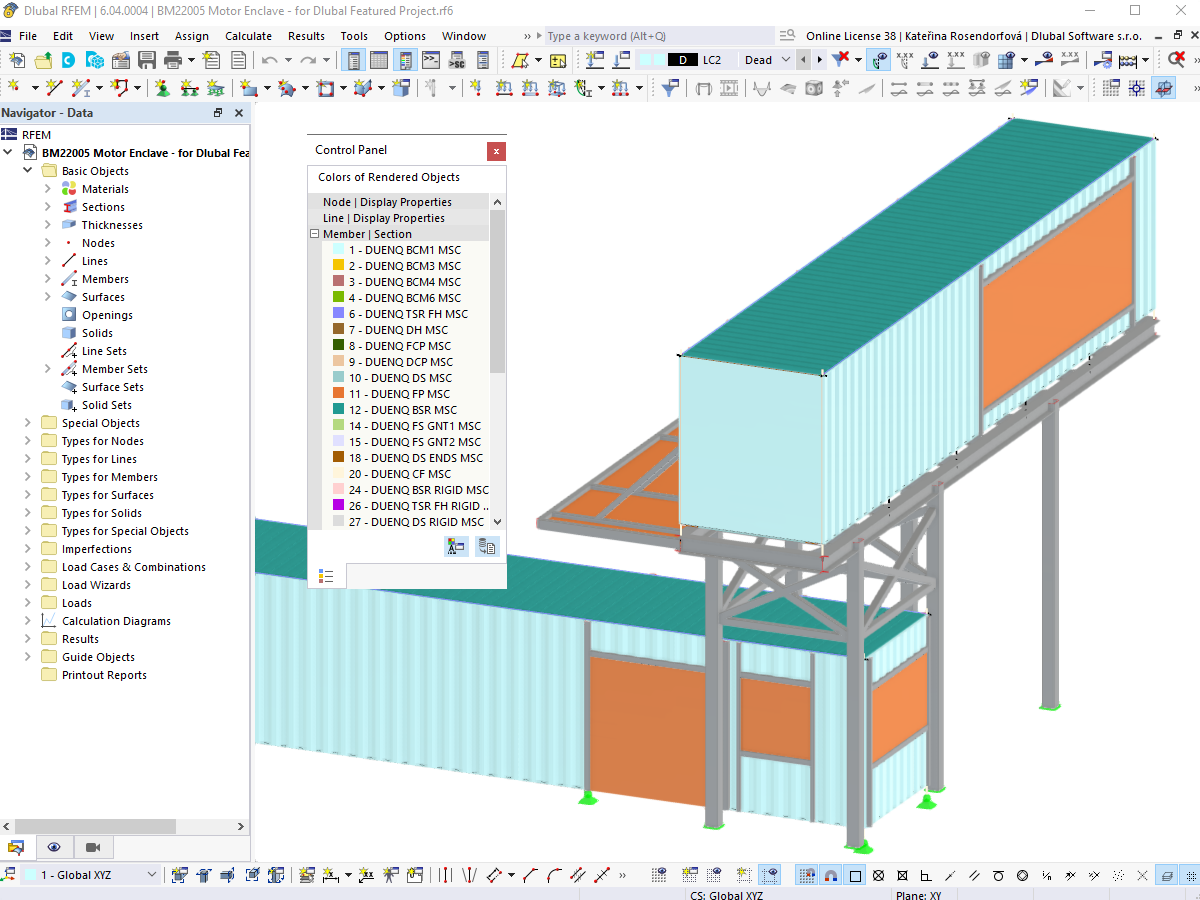Open the New Model icon on toolbar

17,60
